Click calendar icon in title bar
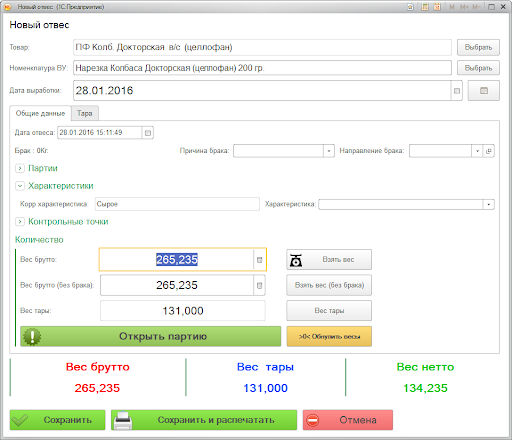The height and width of the screenshot is (440, 512). click(437, 7)
